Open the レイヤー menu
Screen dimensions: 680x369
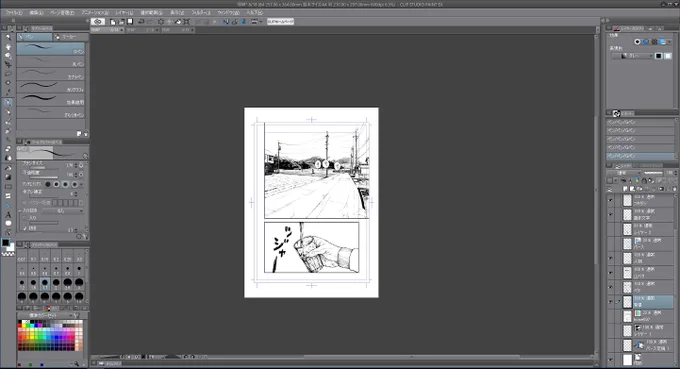(x=124, y=13)
